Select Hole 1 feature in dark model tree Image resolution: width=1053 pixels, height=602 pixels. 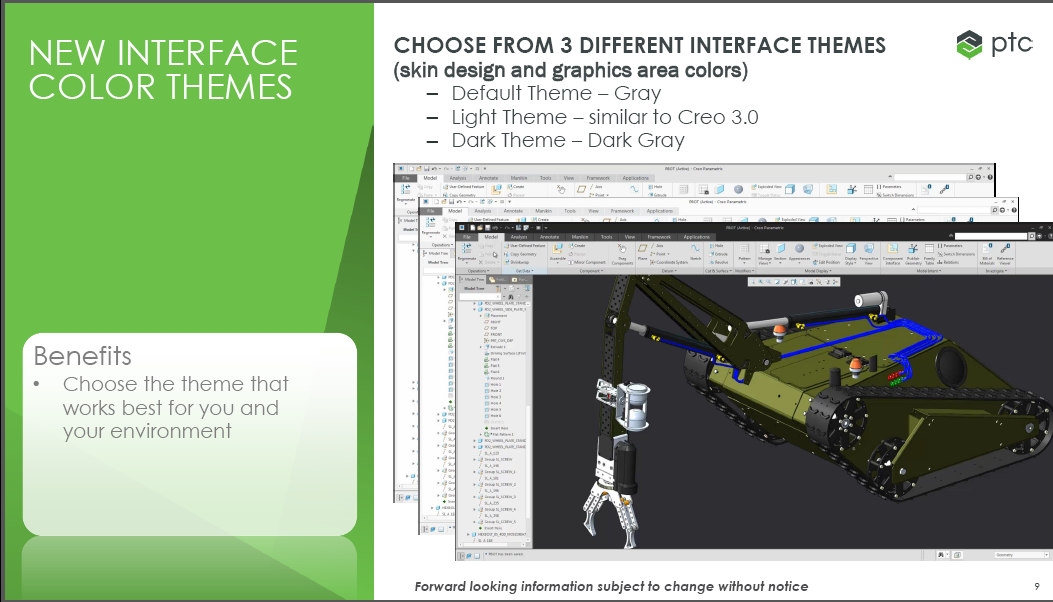(x=496, y=384)
